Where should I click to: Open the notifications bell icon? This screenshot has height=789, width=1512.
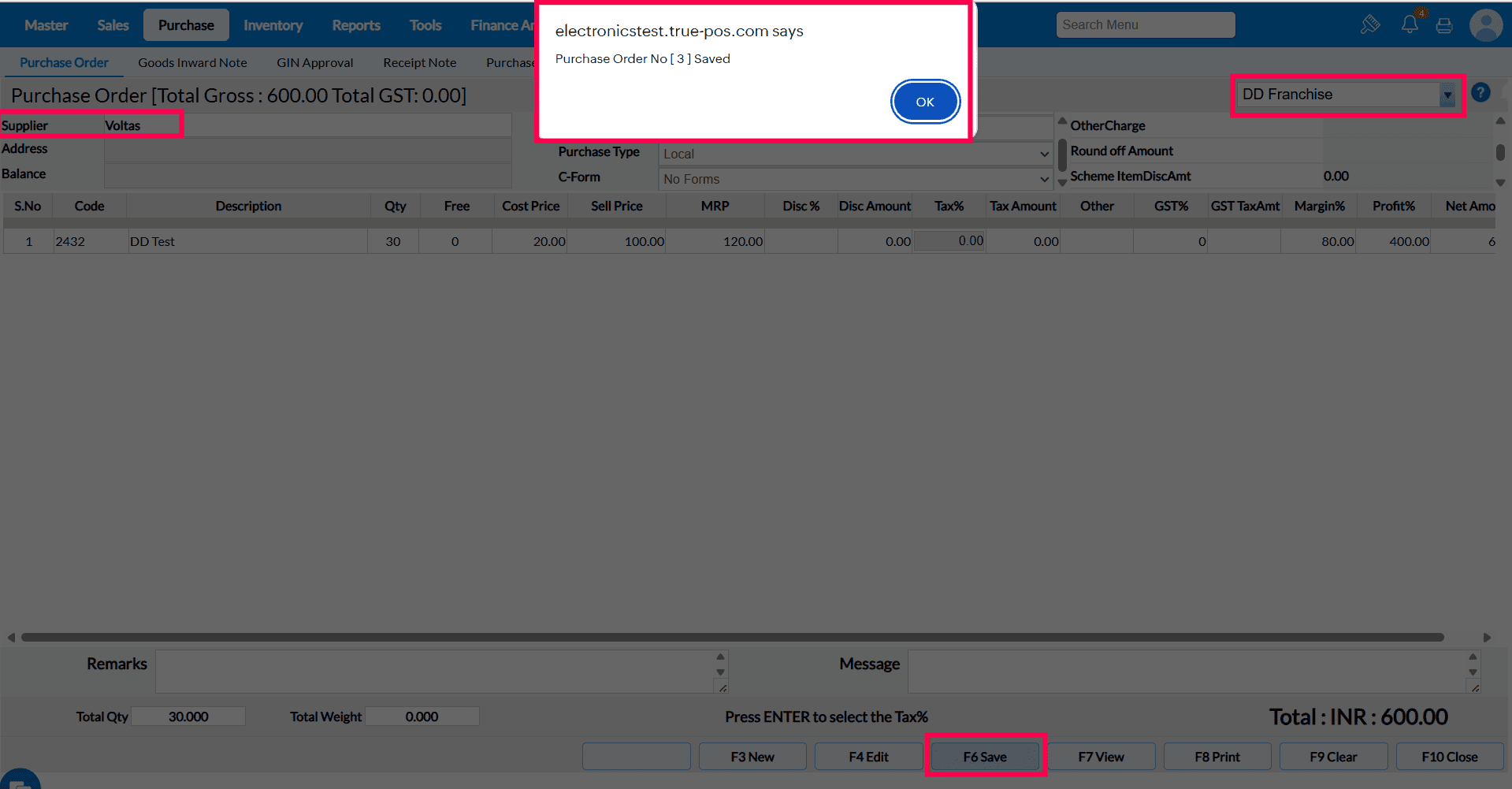[1410, 24]
